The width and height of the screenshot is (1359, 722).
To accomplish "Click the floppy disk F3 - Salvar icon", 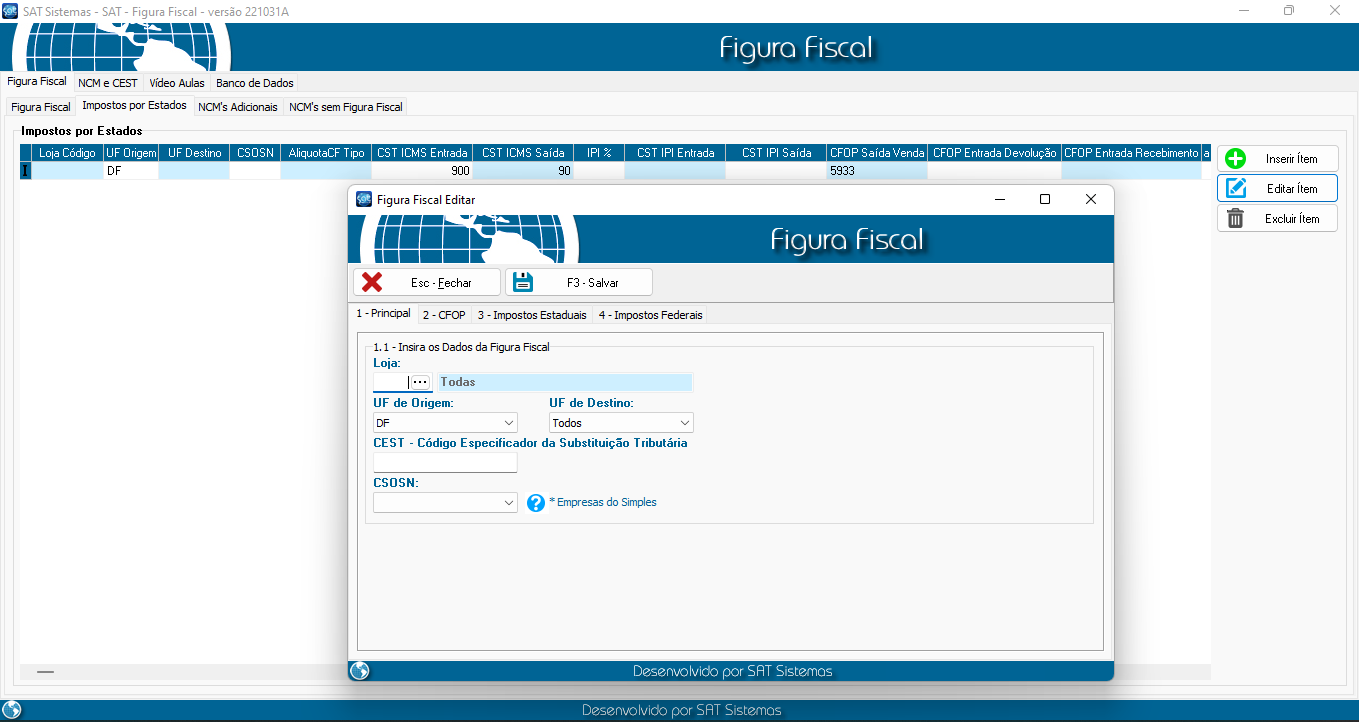I will [523, 282].
